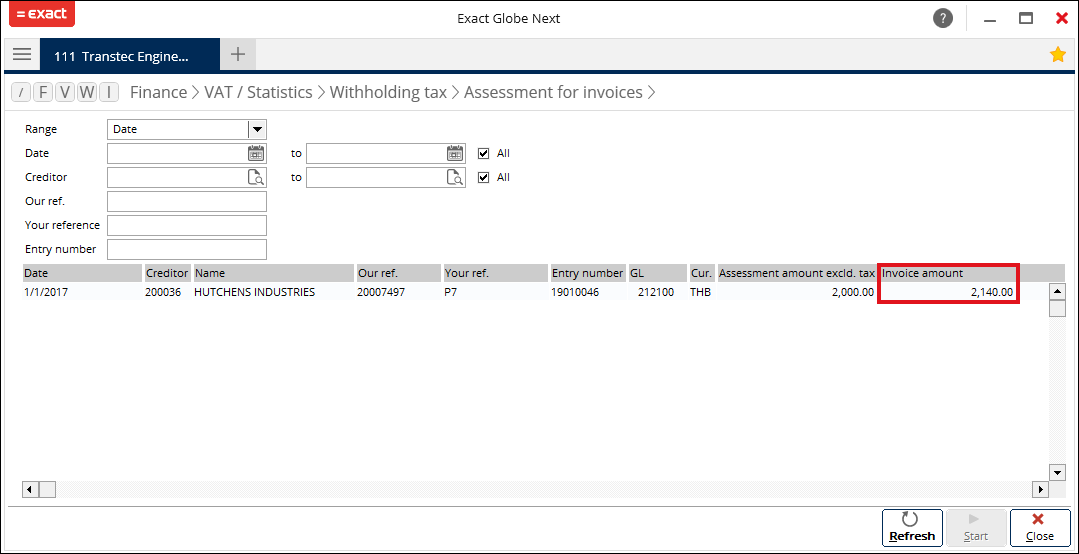1079x554 pixels.
Task: Toggle the All checkbox for Creditor
Action: point(484,177)
